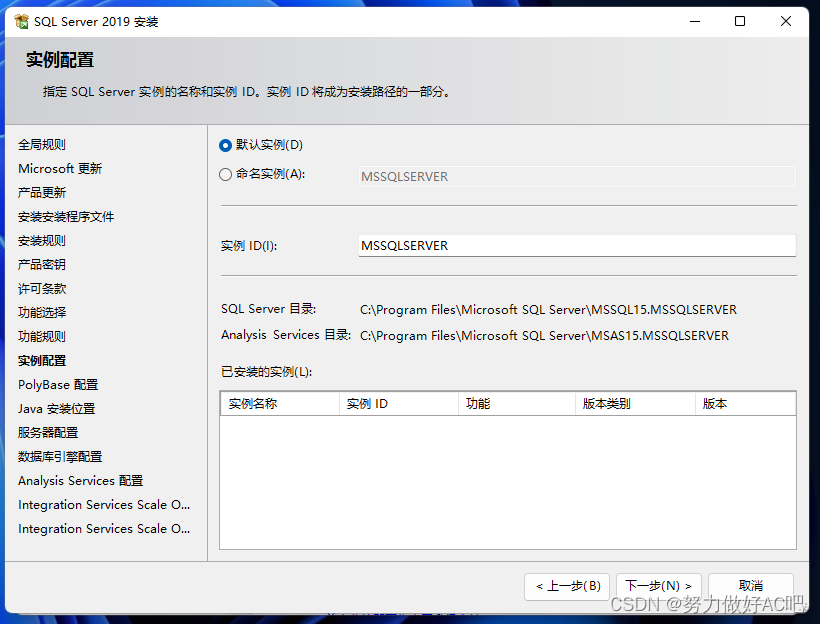
Task: Select 数据库引擎配置 step
Action: click(x=60, y=457)
